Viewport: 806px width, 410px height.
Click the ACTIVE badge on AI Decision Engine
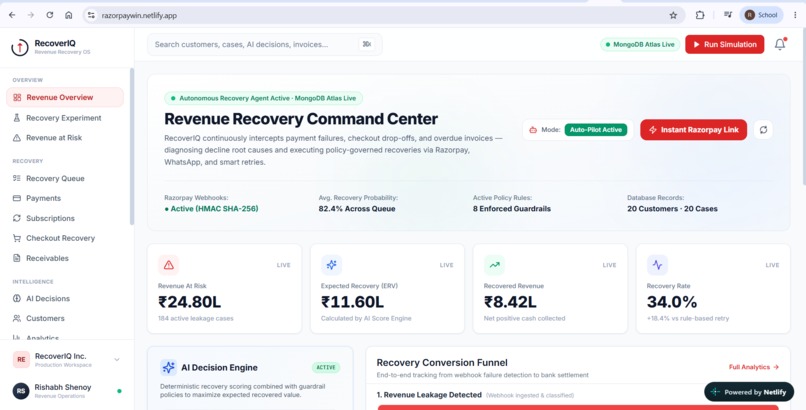[326, 367]
